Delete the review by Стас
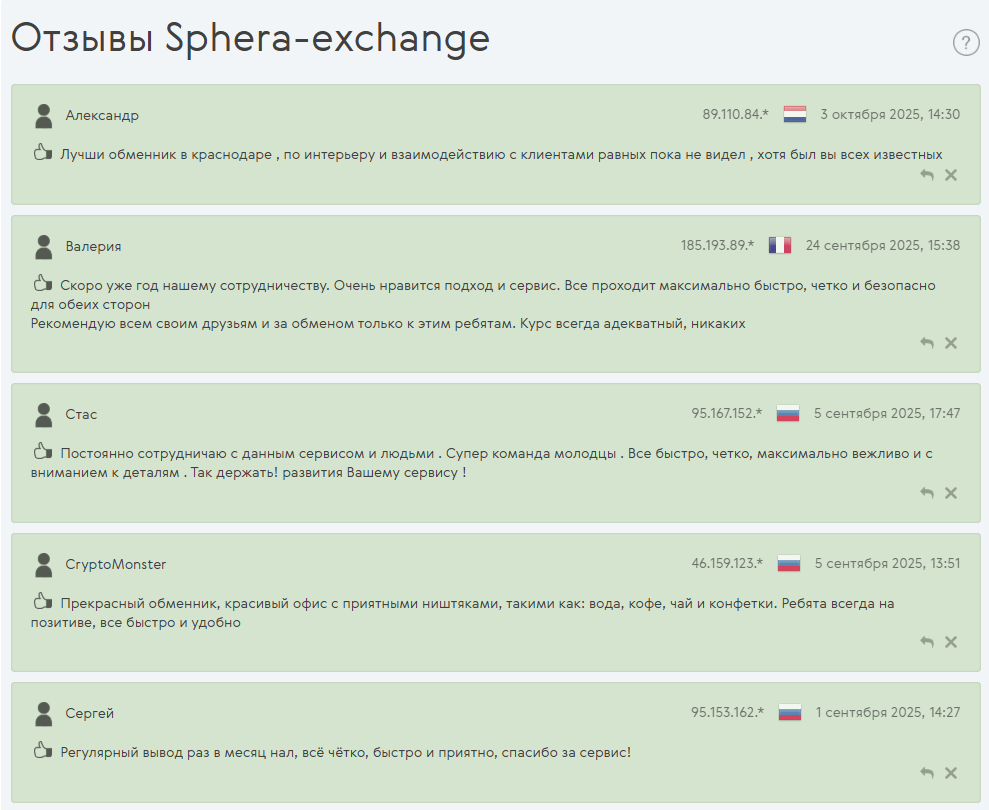 pos(951,493)
